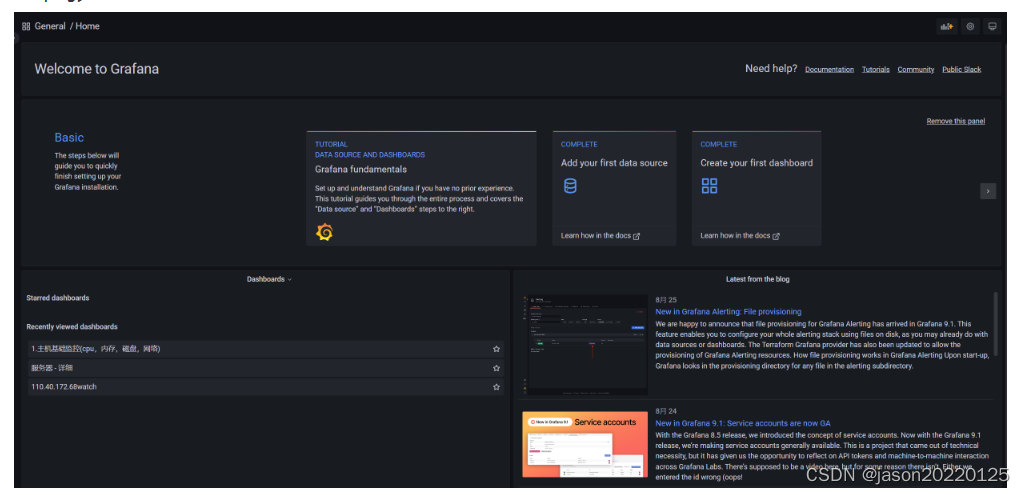Click General in the breadcrumb
1025x495 pixels.
(x=50, y=27)
